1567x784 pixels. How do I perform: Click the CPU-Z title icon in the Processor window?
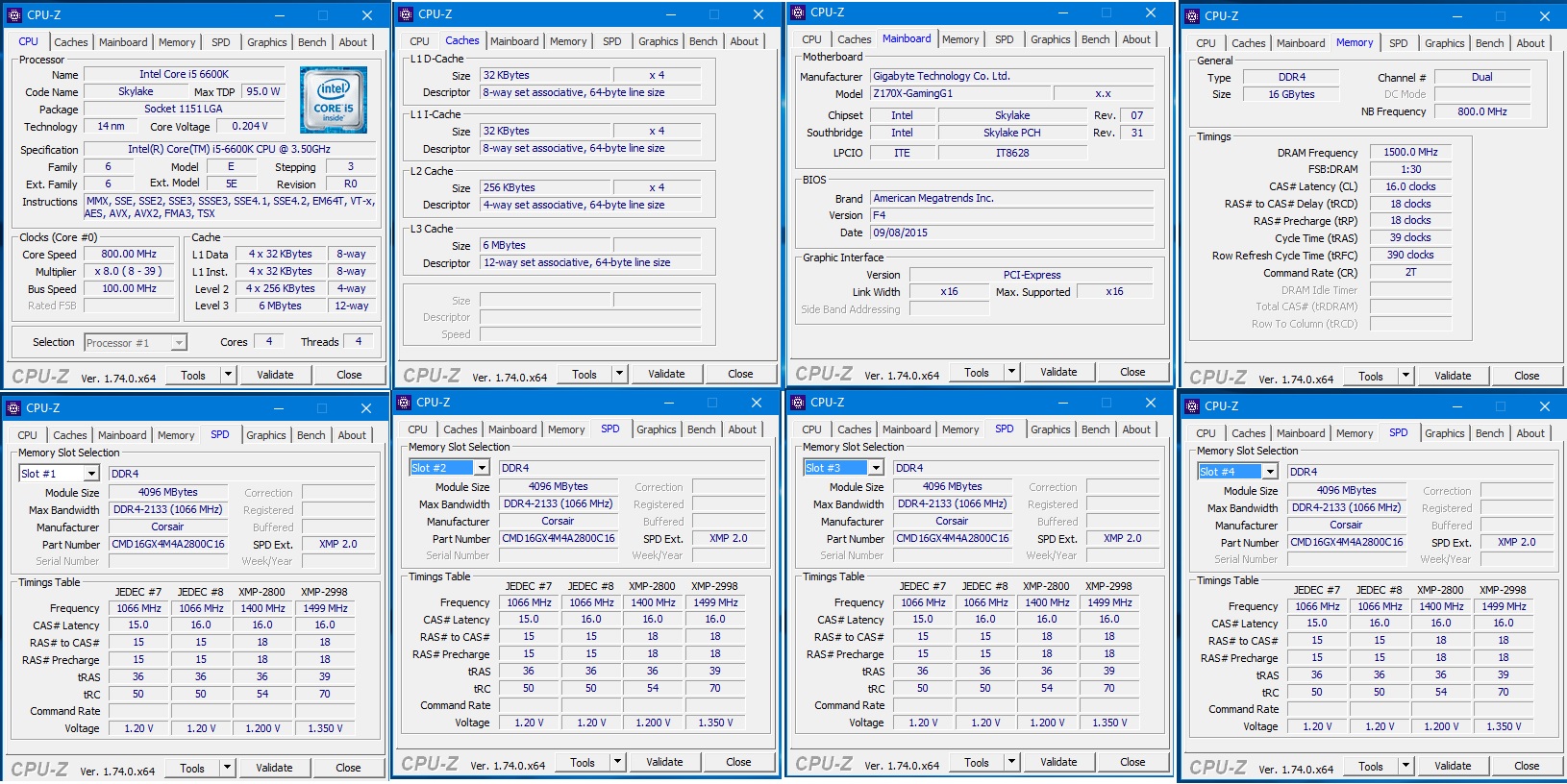13,15
